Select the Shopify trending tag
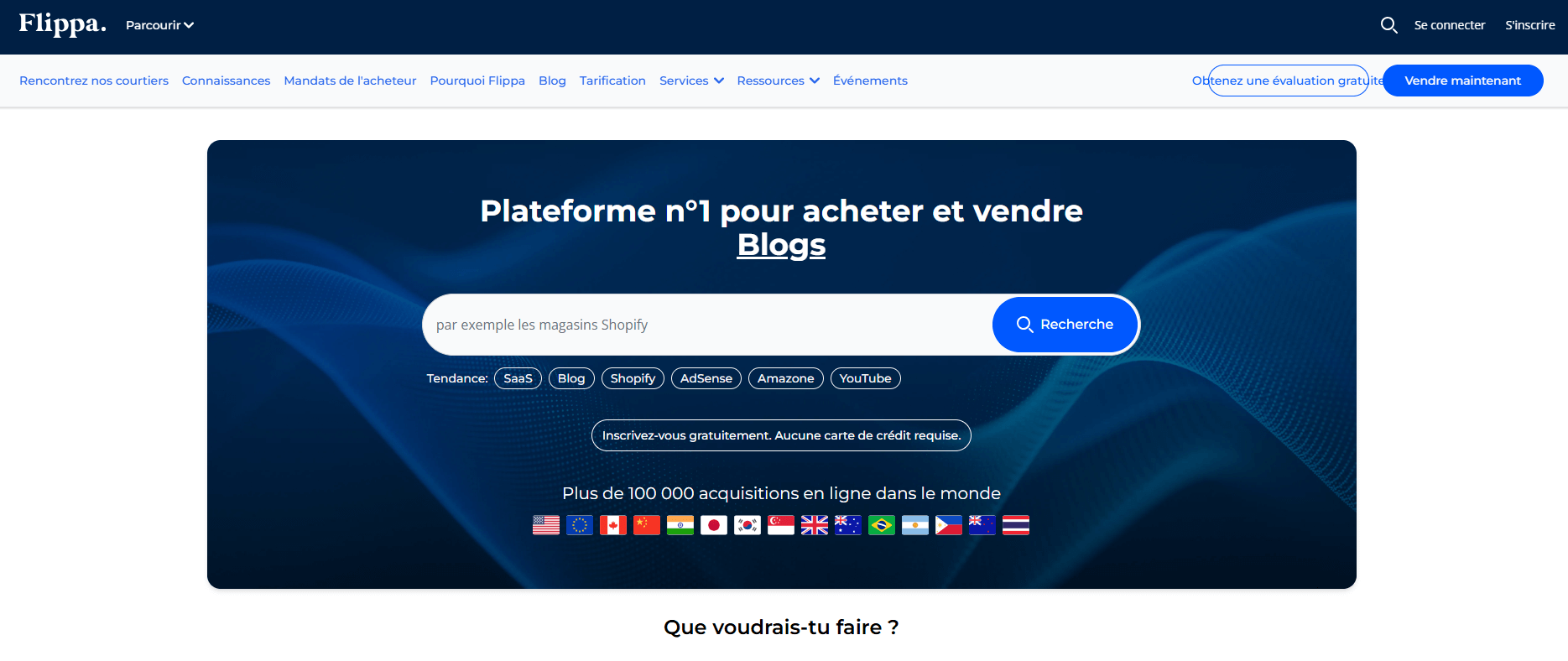This screenshot has width=1568, height=661. pyautogui.click(x=633, y=378)
